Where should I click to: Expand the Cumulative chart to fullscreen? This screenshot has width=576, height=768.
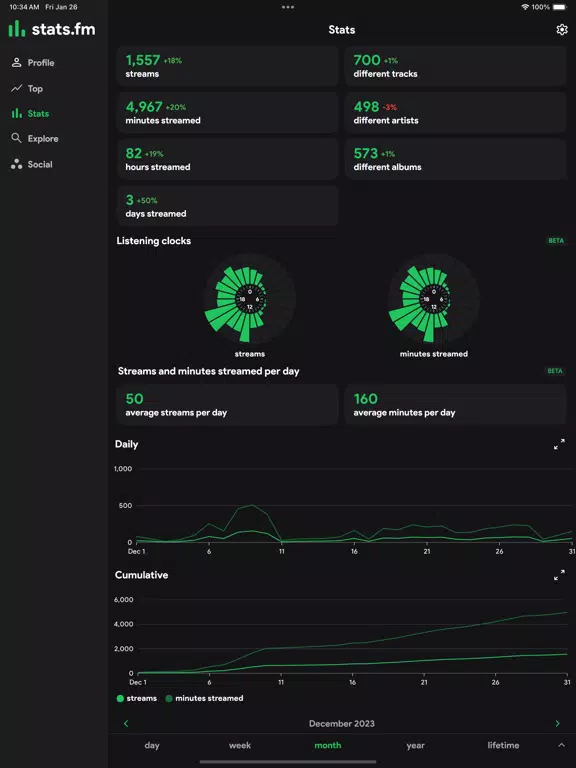(x=559, y=575)
